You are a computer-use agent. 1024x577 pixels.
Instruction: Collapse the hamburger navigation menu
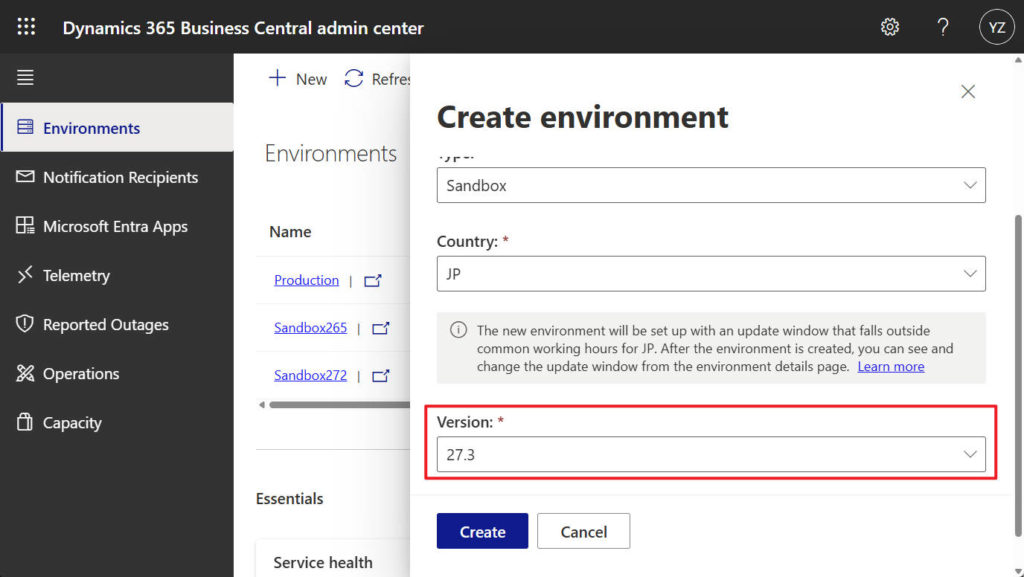[25, 77]
